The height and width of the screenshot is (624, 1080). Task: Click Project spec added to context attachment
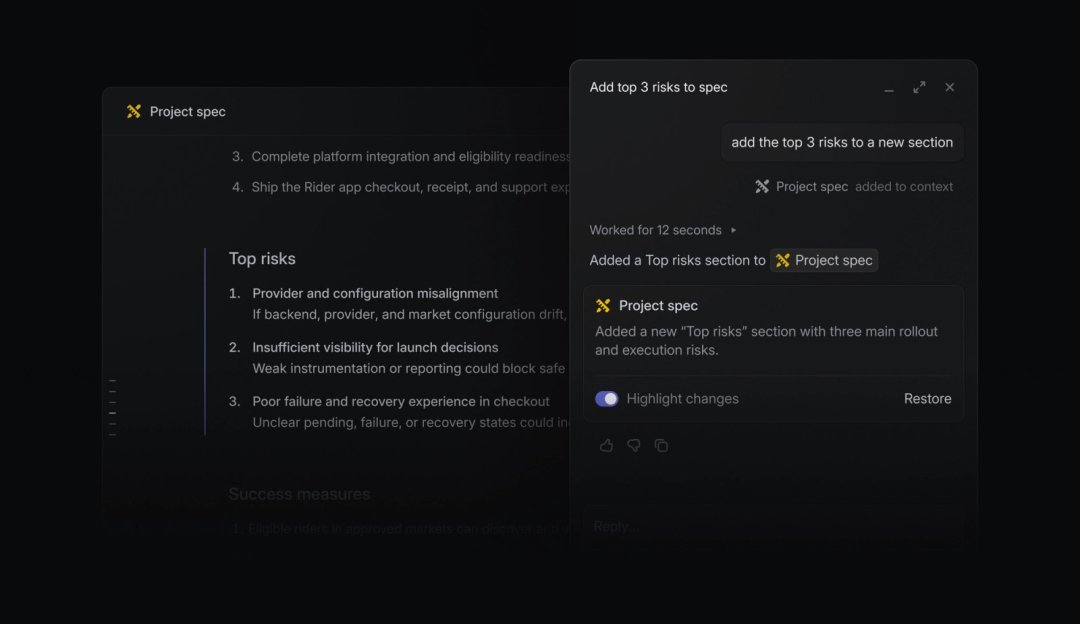(854, 187)
